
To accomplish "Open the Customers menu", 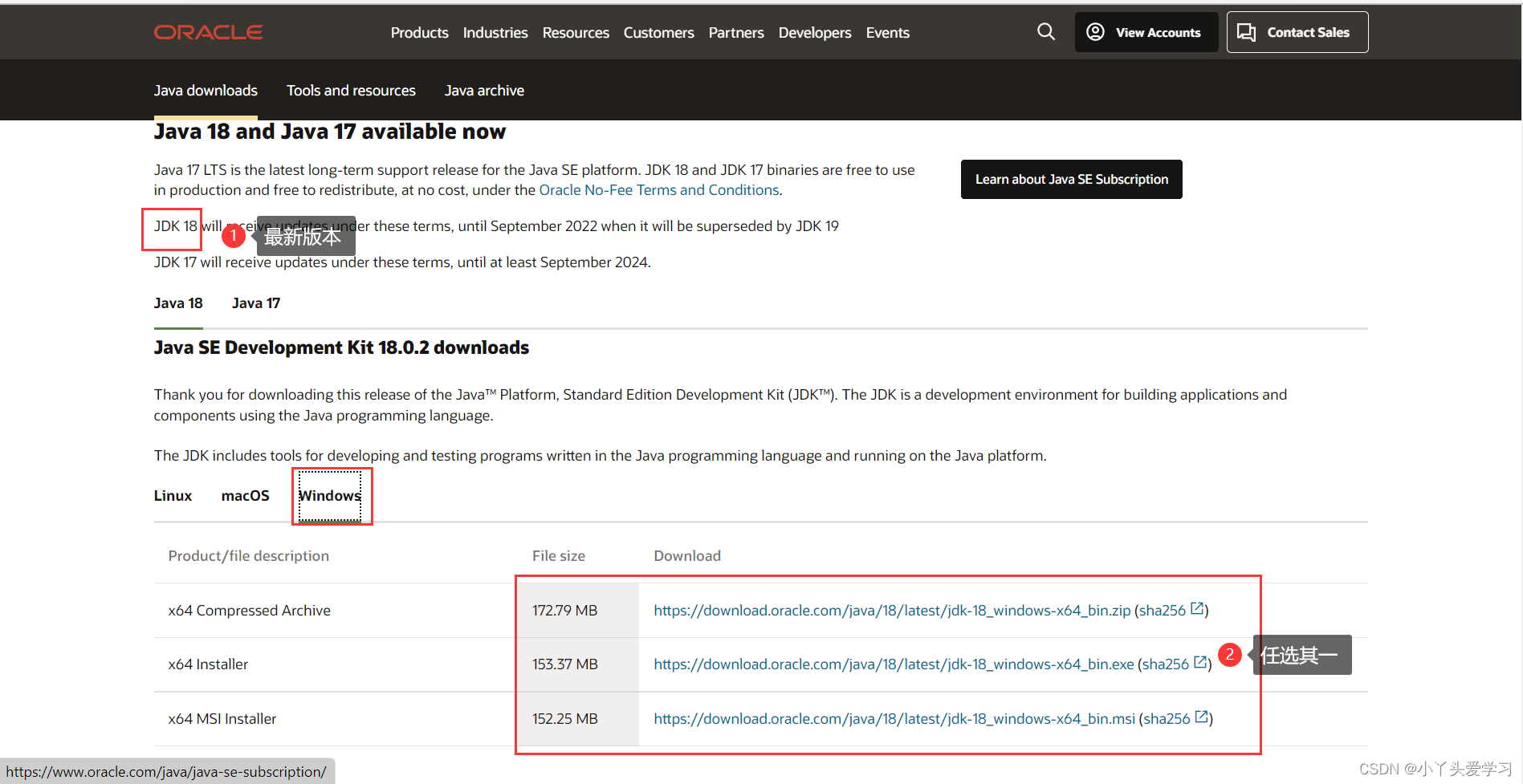I will (658, 33).
